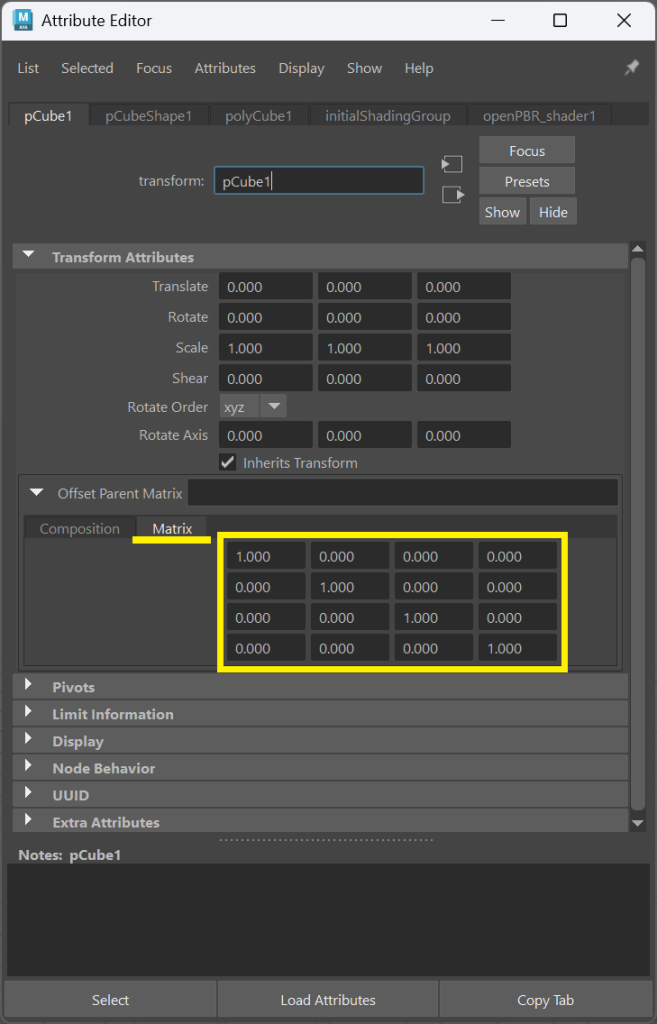
Task: Click the Presets button
Action: (x=527, y=182)
